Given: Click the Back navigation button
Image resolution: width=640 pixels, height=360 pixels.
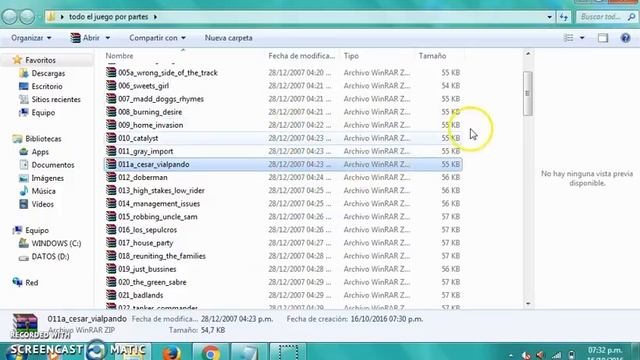Looking at the screenshot, I should (x=10, y=17).
